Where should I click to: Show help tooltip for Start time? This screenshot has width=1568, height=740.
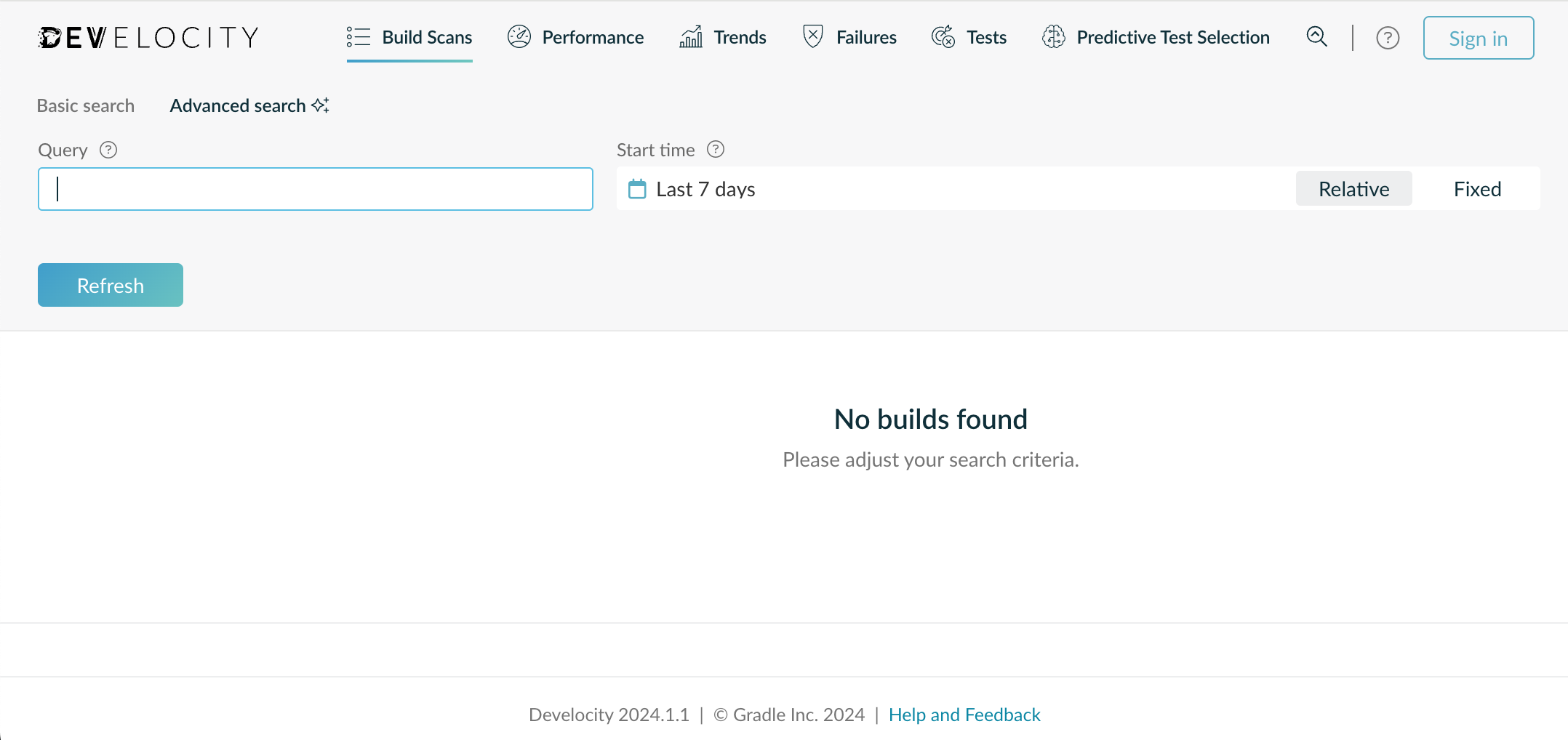716,149
